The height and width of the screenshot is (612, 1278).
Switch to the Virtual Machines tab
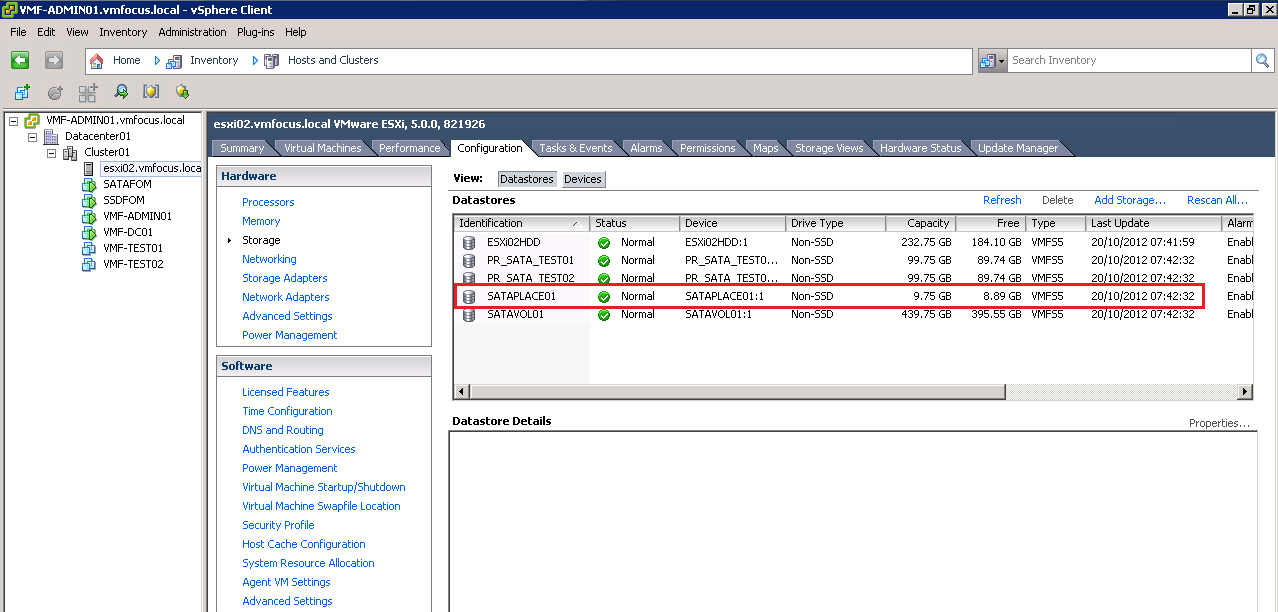click(x=322, y=148)
